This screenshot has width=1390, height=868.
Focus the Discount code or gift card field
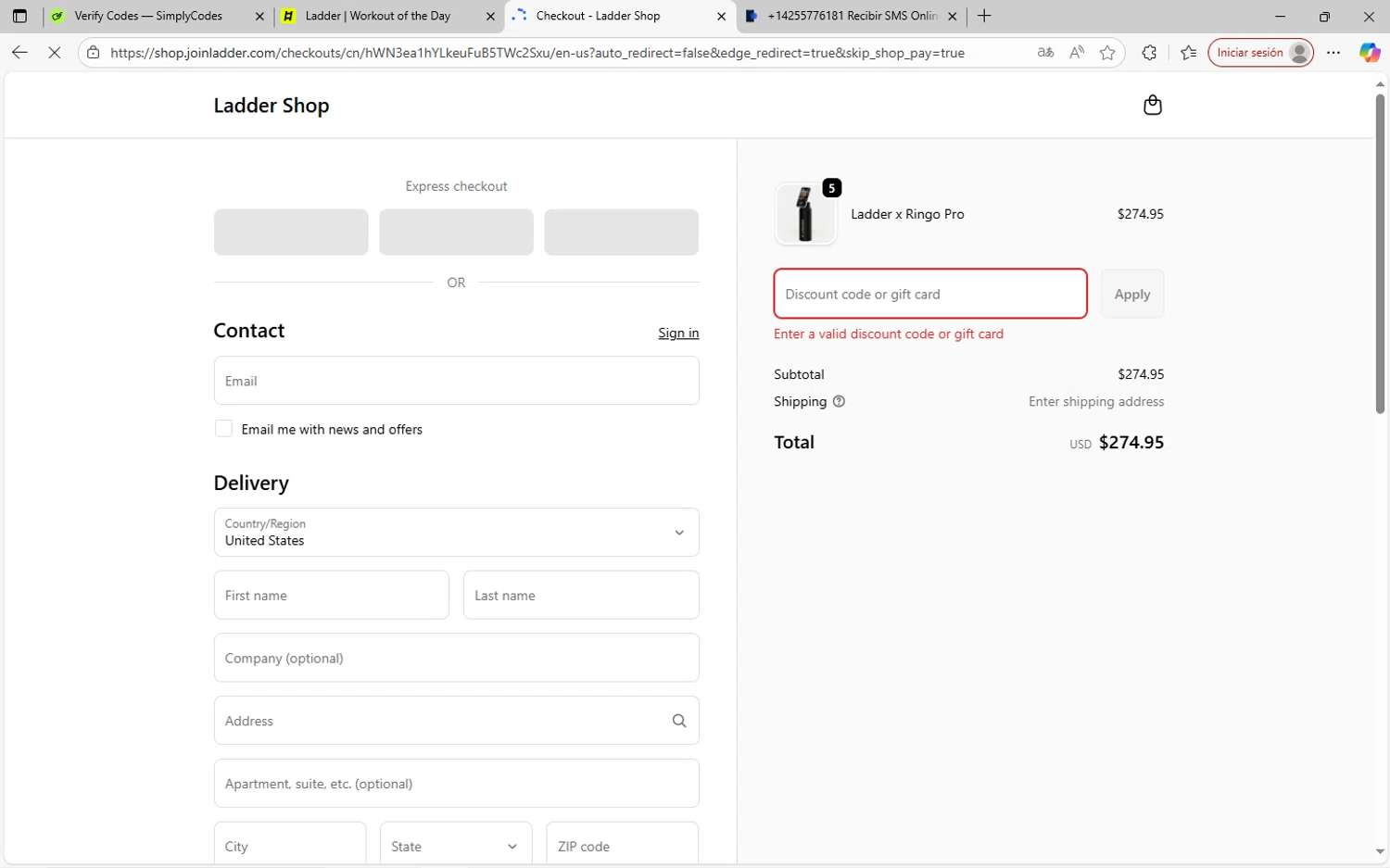pos(929,294)
